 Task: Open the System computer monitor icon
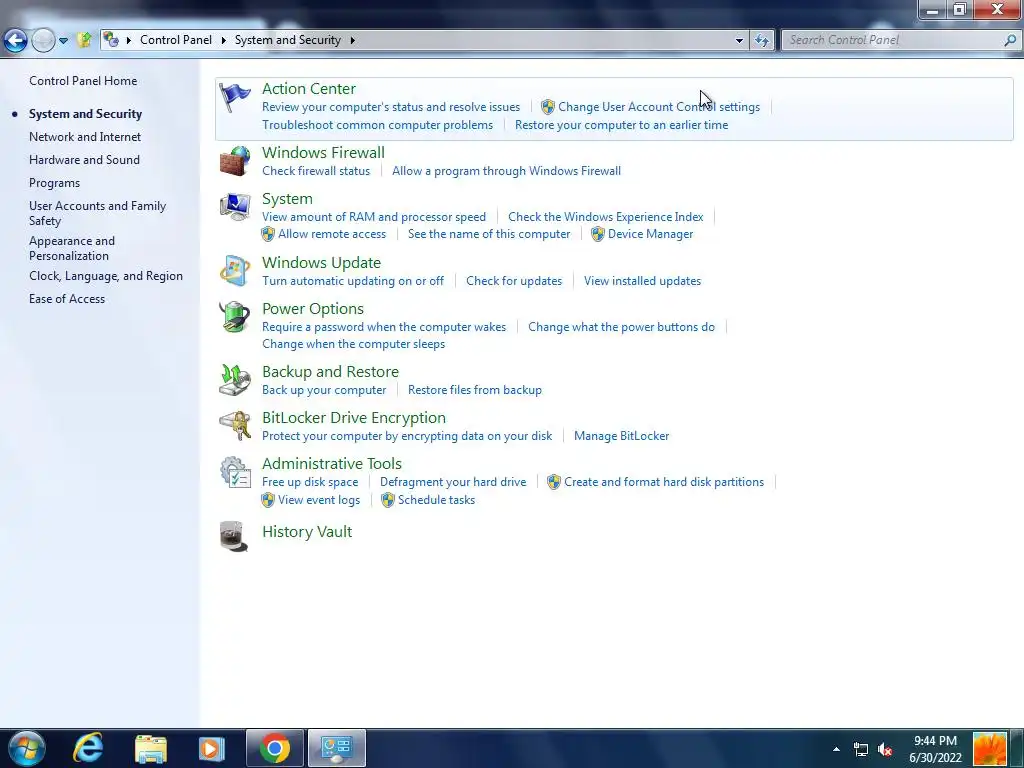[234, 207]
